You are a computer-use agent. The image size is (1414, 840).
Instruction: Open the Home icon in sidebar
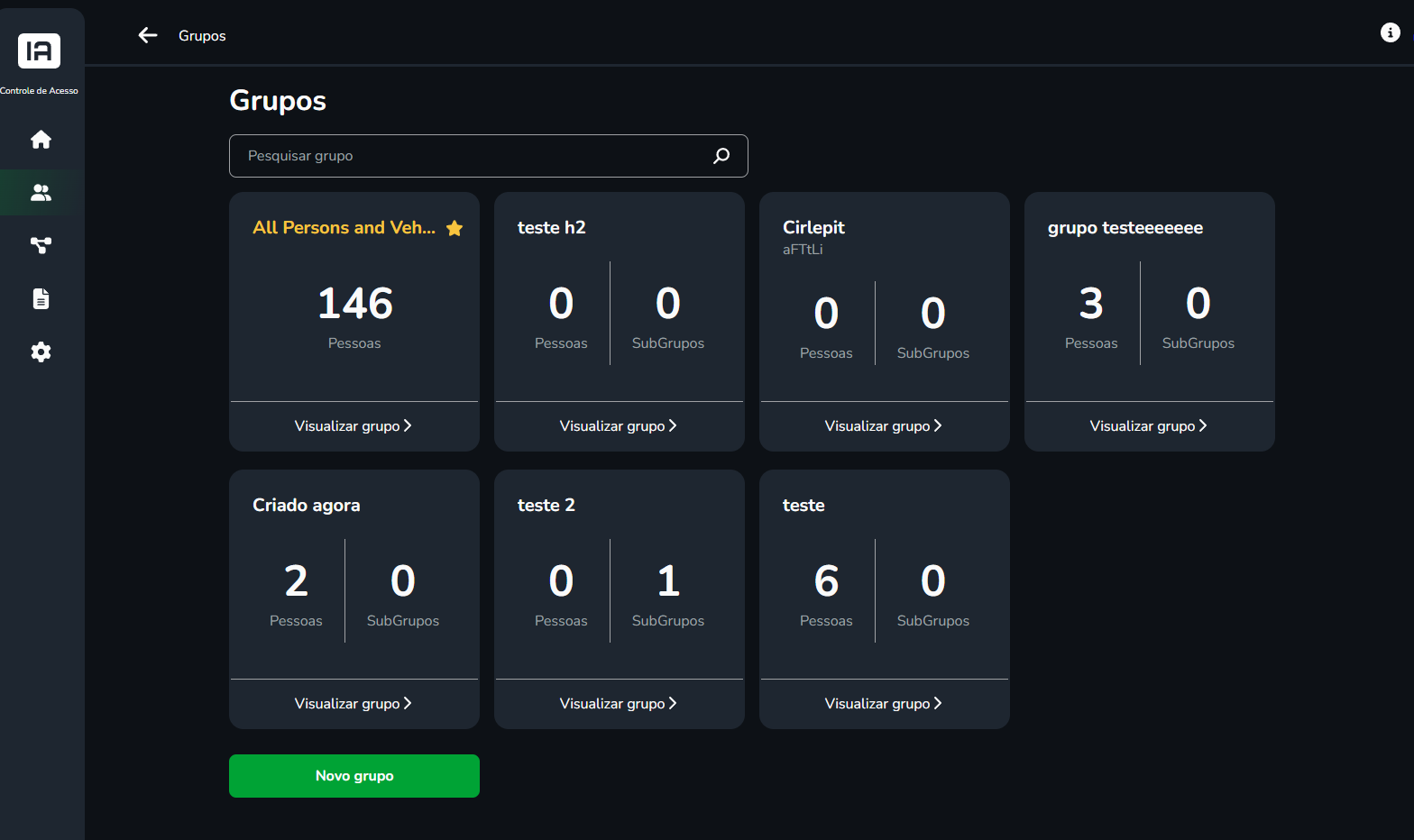41,140
